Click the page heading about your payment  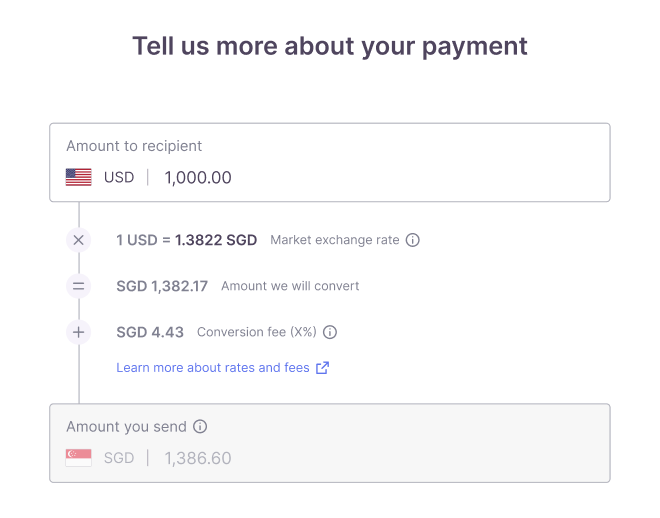coord(330,46)
